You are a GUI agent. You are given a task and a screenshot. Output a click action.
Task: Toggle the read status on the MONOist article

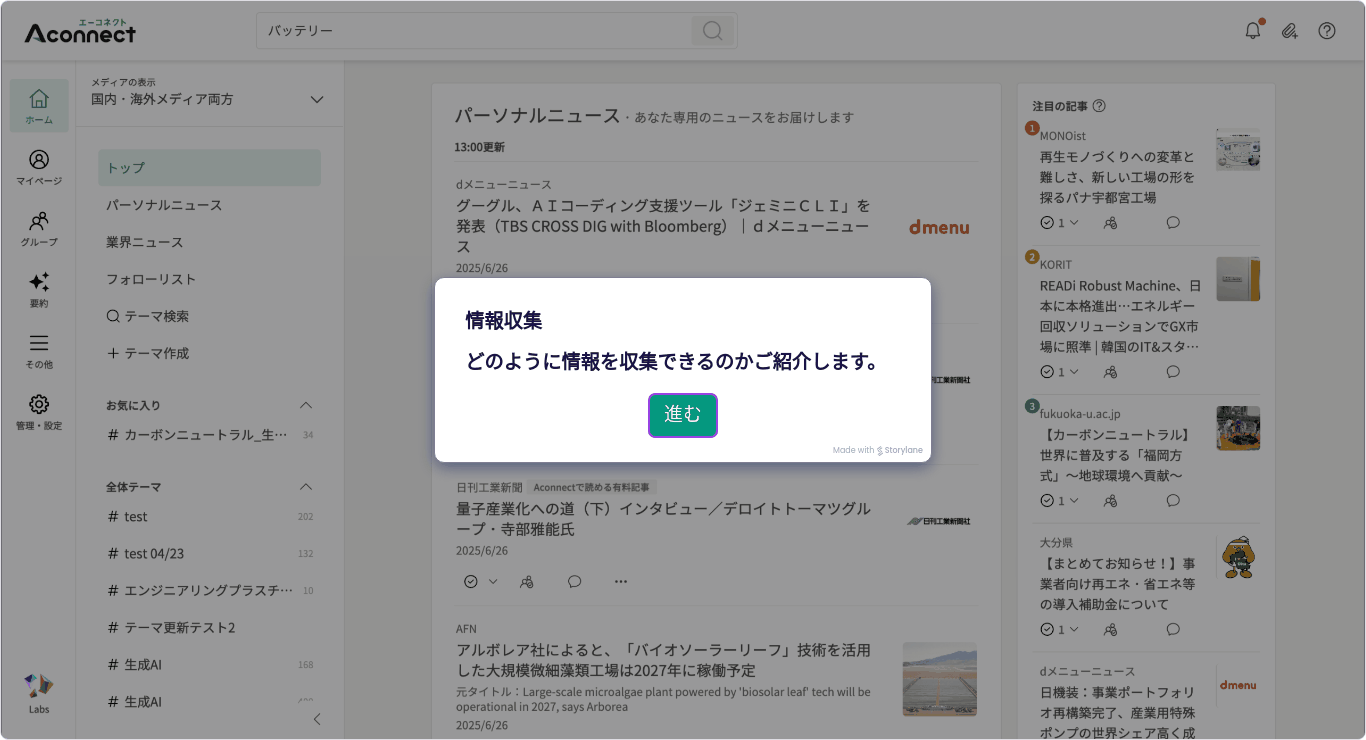click(x=1046, y=222)
